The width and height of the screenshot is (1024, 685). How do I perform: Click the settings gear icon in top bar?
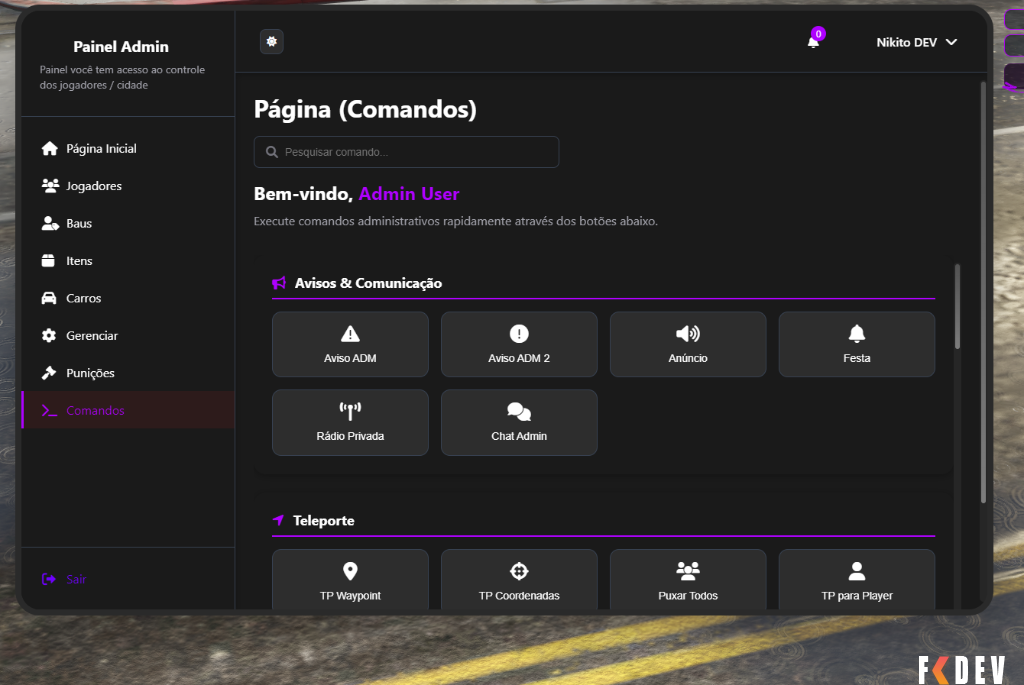click(271, 41)
